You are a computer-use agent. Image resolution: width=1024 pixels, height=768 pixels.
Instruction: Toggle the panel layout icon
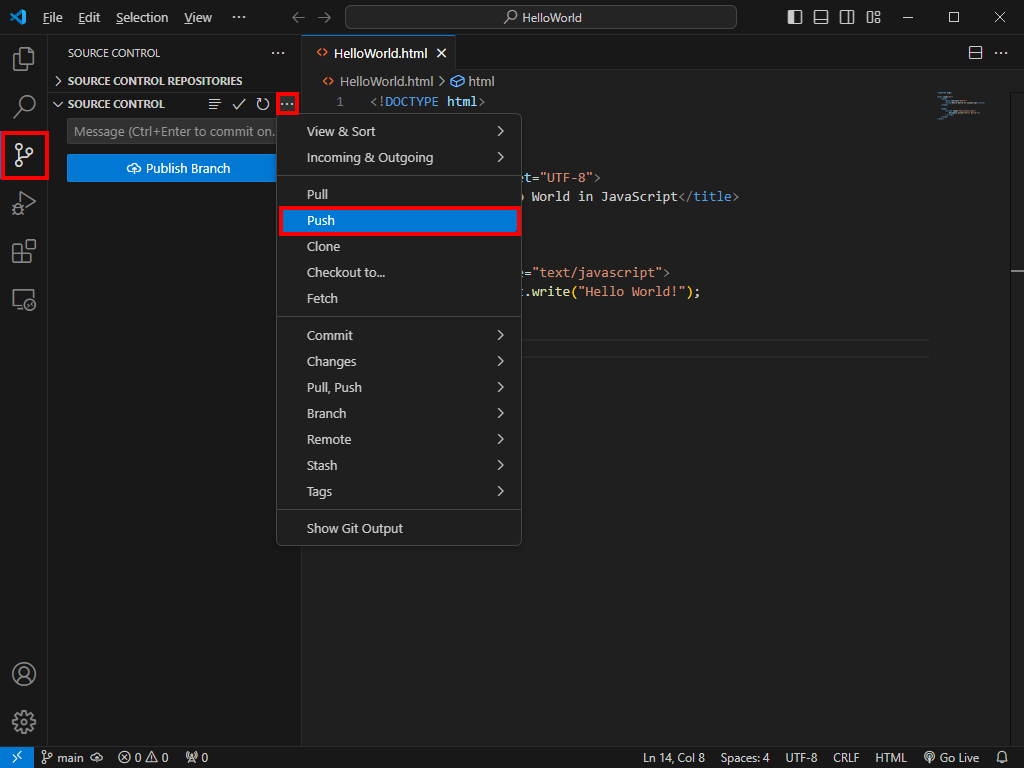(820, 17)
